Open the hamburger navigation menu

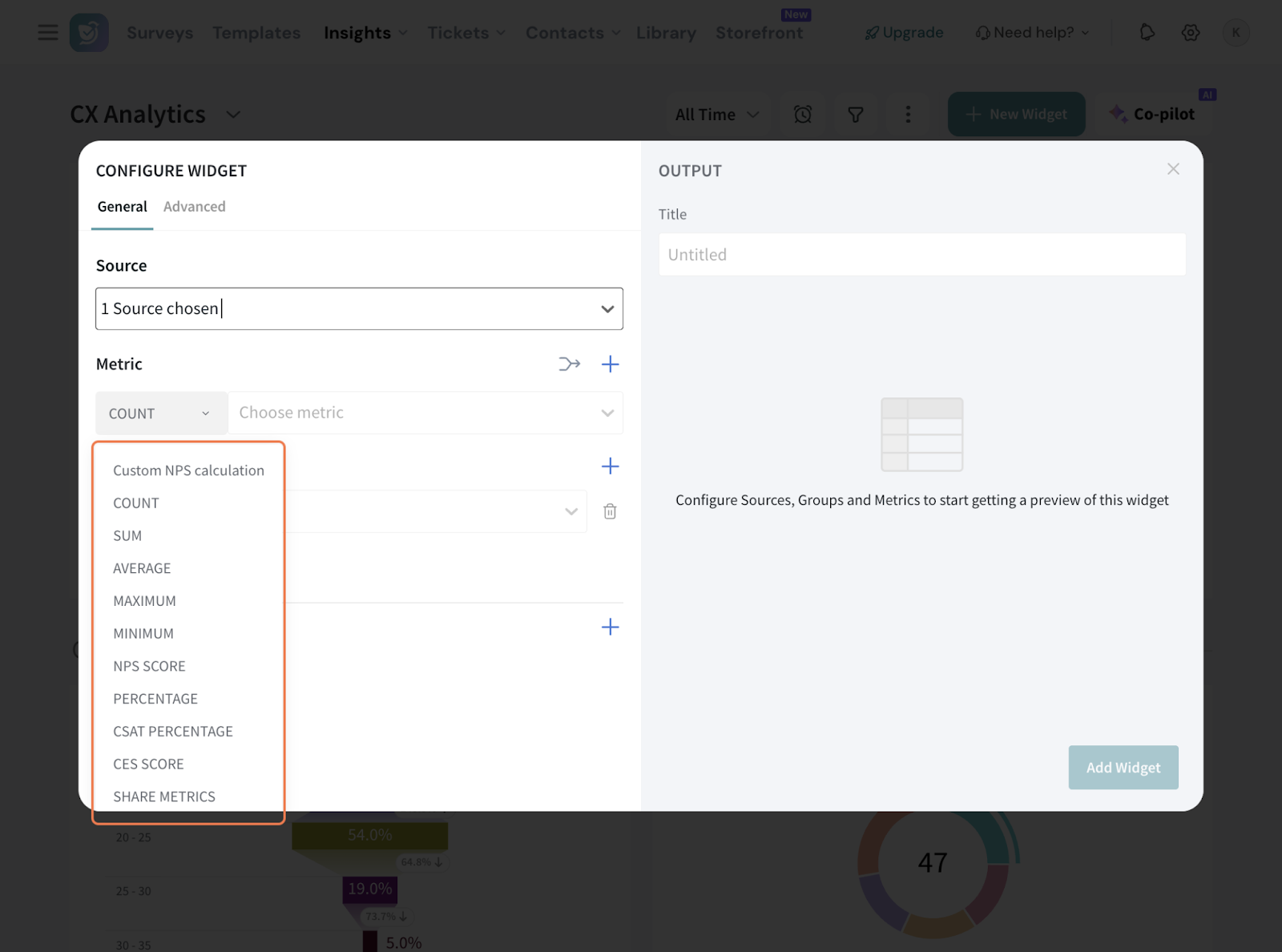coord(48,33)
